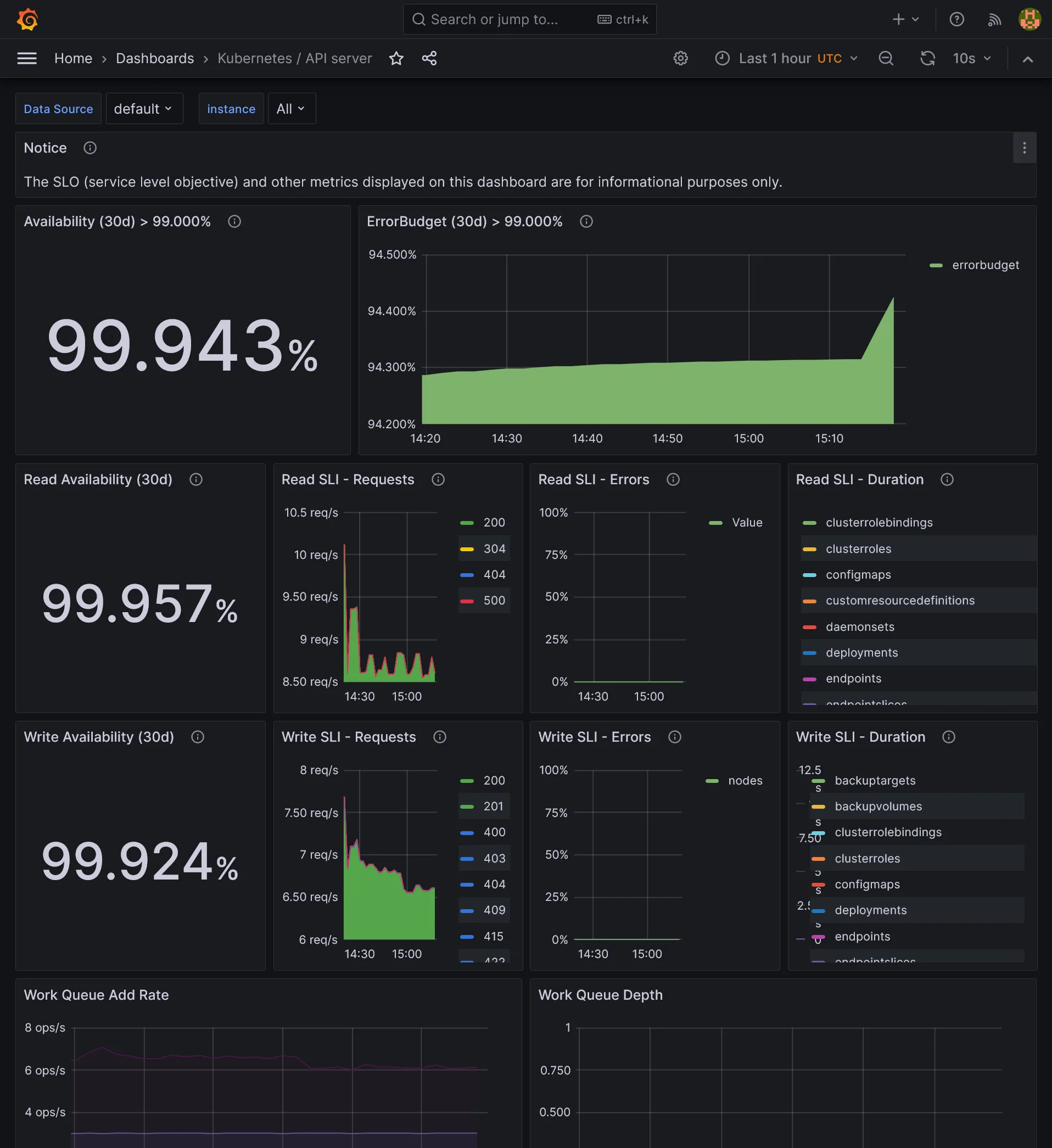Image resolution: width=1052 pixels, height=1148 pixels.
Task: Open the Notice panel kebab menu
Action: point(1024,148)
